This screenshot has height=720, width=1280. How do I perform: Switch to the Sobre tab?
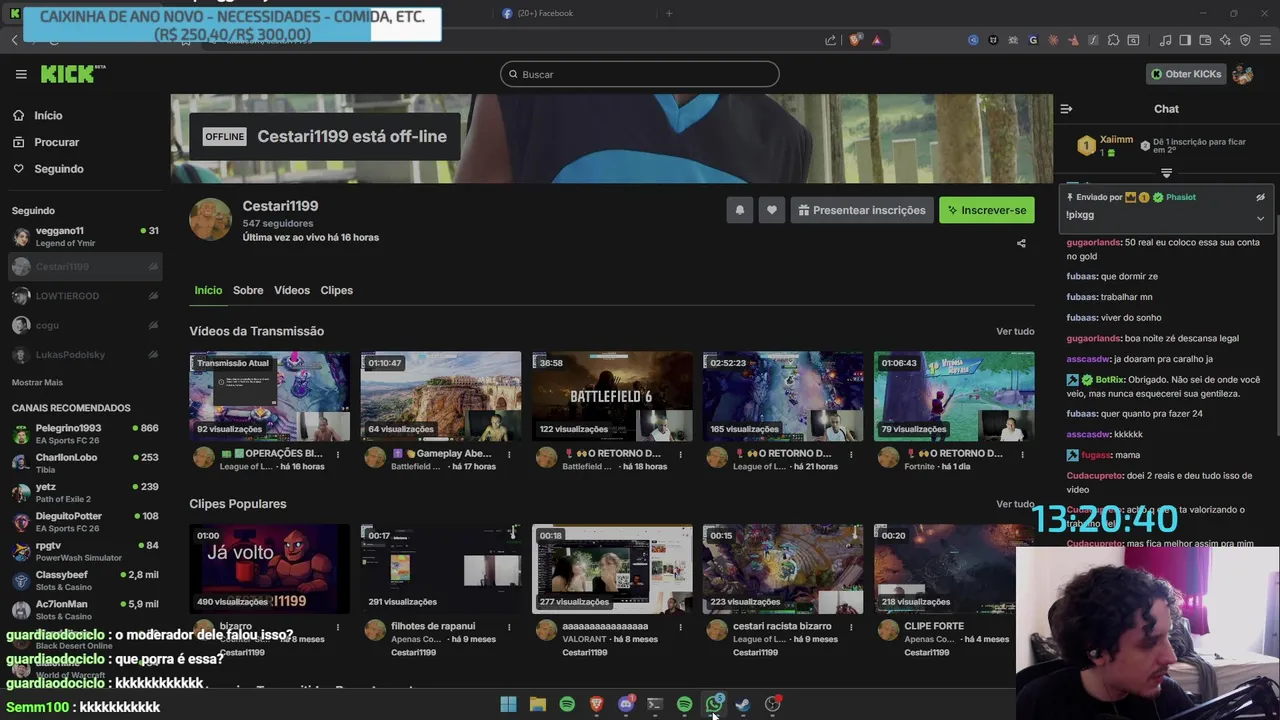[248, 290]
